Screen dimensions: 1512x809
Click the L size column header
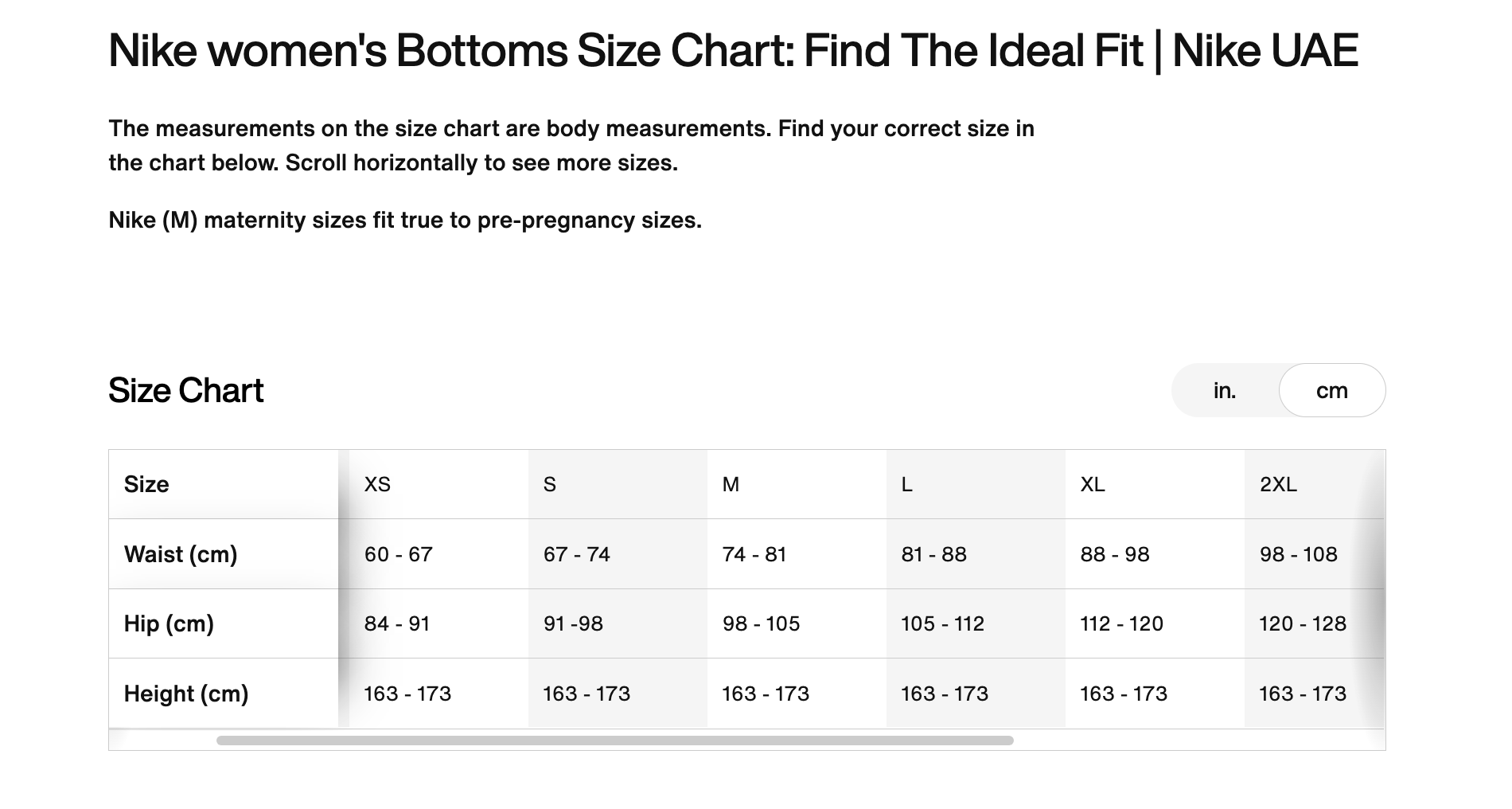[x=906, y=484]
